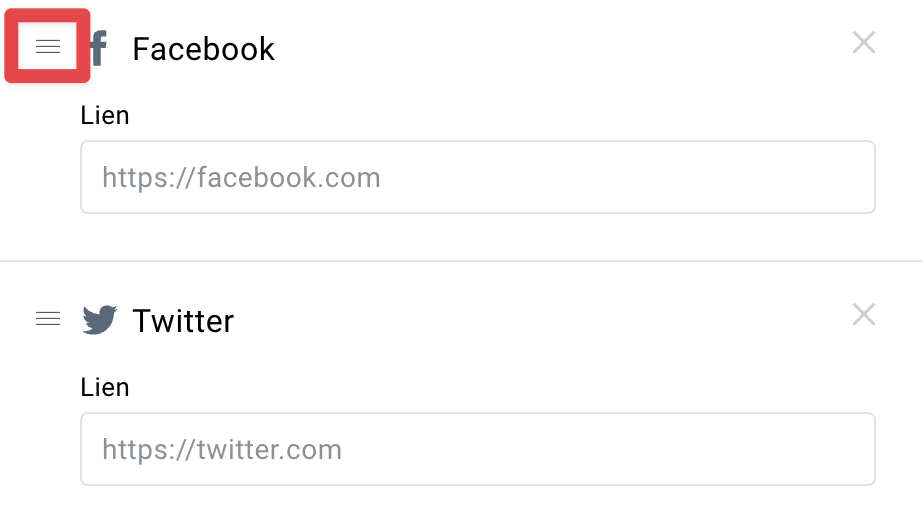Remove the Twitter entry with its X
The width and height of the screenshot is (922, 526).
864,314
